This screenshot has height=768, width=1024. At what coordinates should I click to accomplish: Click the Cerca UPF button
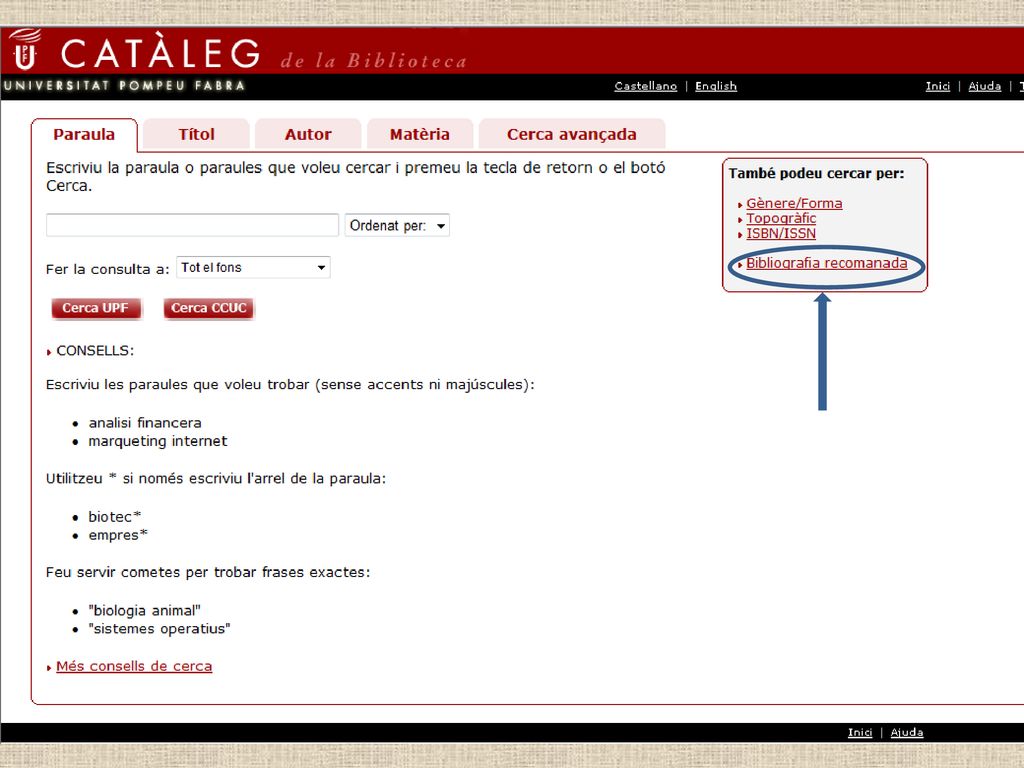tap(96, 308)
